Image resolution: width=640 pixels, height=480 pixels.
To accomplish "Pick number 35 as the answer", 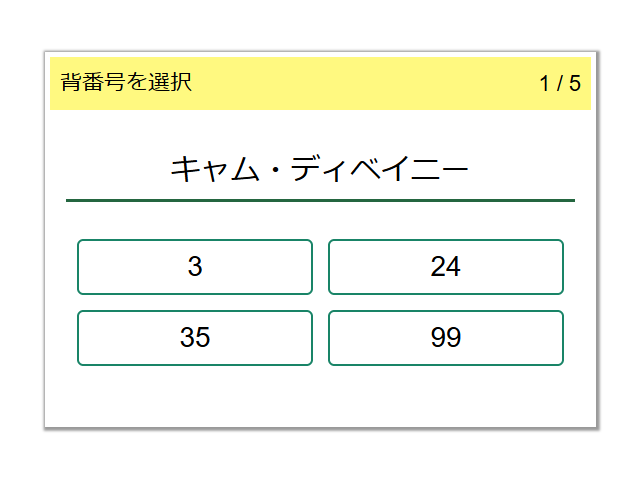I will tap(195, 338).
